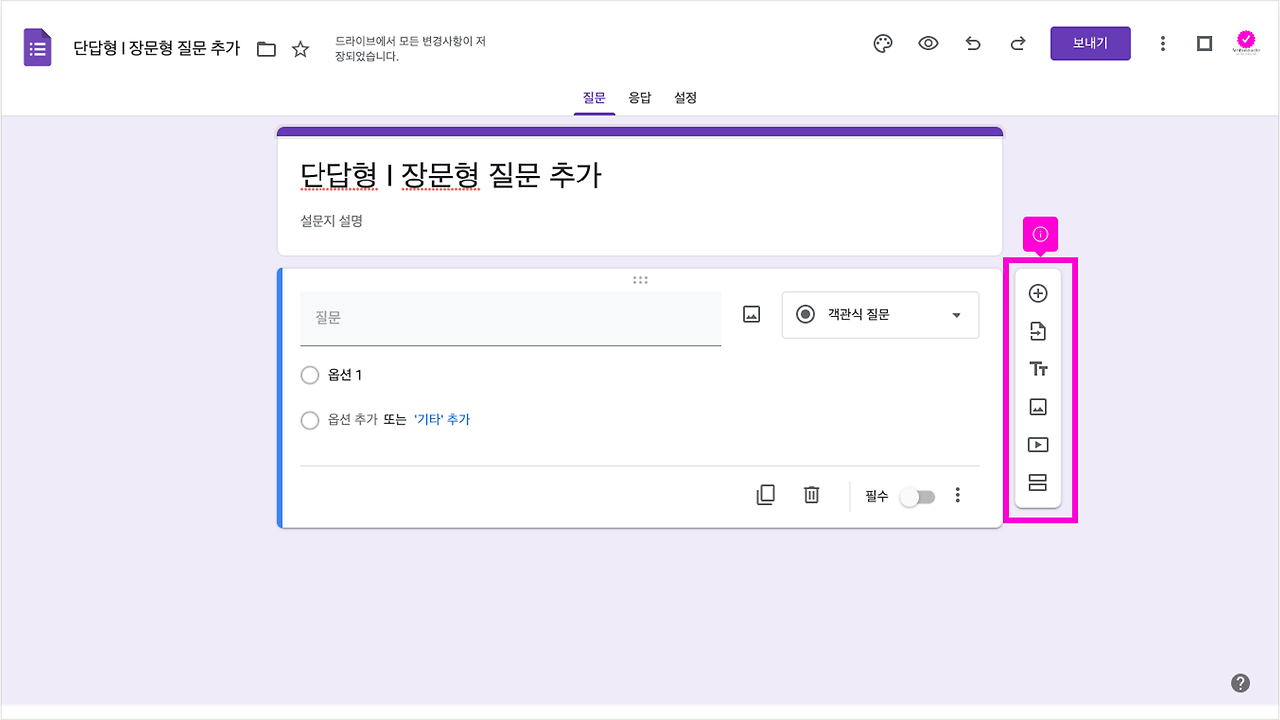Open the theme customization palette icon
The height and width of the screenshot is (720, 1280).
pos(882,43)
